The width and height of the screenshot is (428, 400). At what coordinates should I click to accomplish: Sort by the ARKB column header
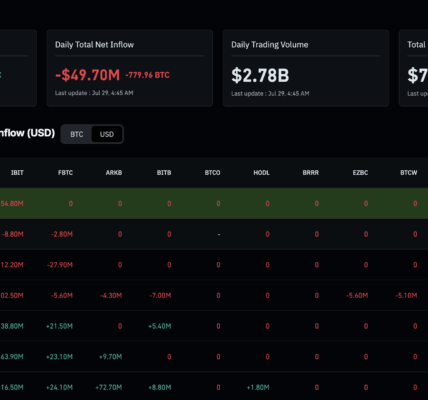[114, 173]
